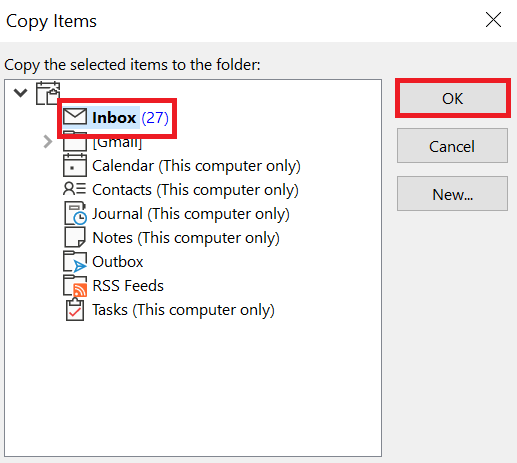Click the Tasks clipboard checkmark icon
This screenshot has height=463, width=517.
pyautogui.click(x=75, y=310)
